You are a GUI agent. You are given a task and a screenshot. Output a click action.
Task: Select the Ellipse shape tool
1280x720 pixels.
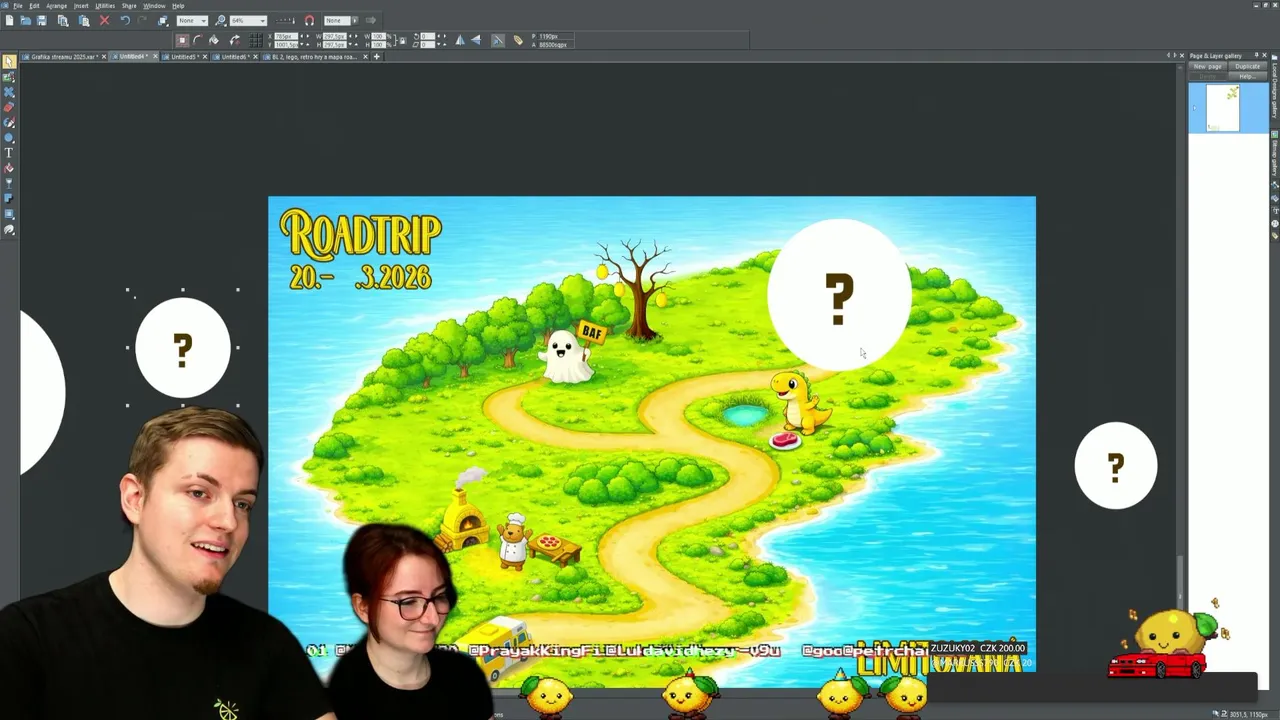(x=9, y=137)
